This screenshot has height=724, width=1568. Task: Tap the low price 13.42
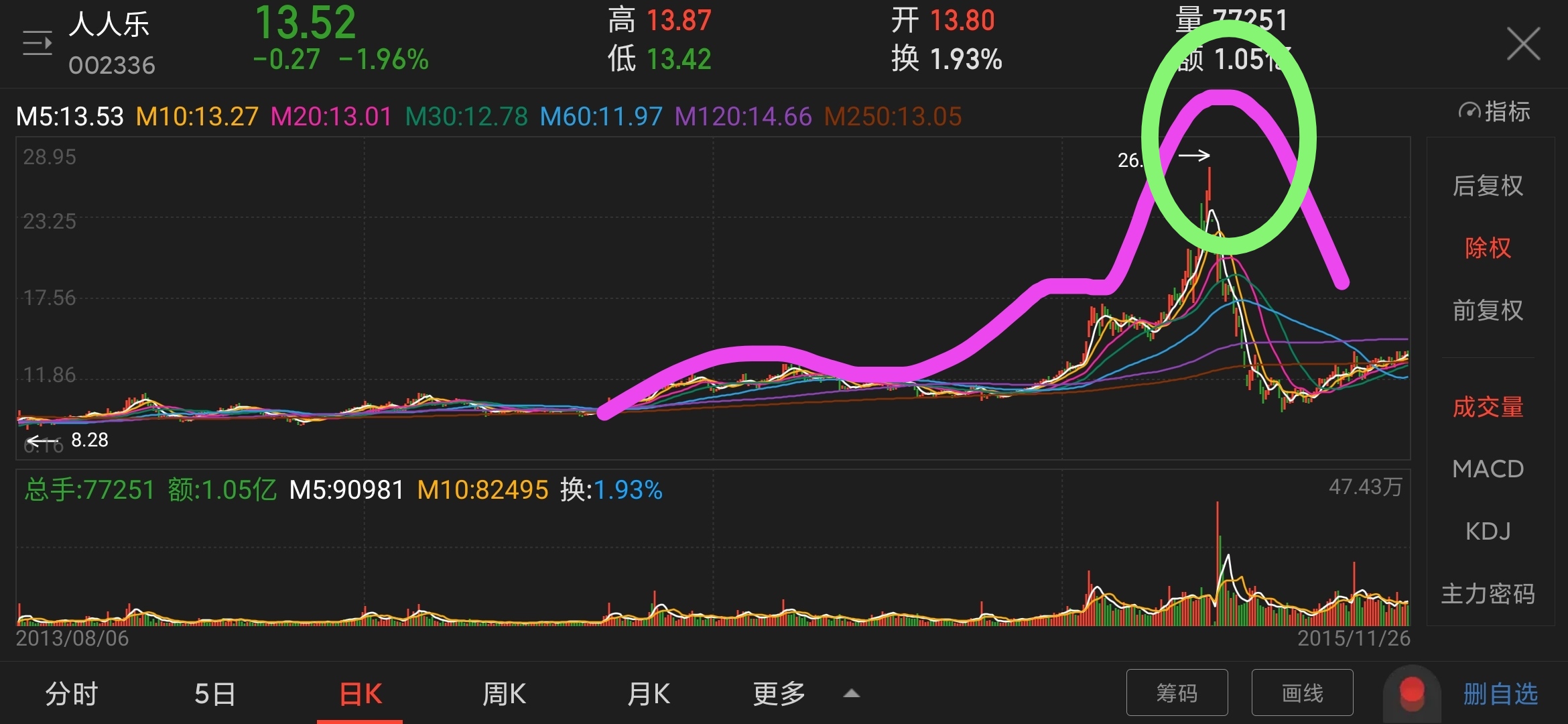679,59
